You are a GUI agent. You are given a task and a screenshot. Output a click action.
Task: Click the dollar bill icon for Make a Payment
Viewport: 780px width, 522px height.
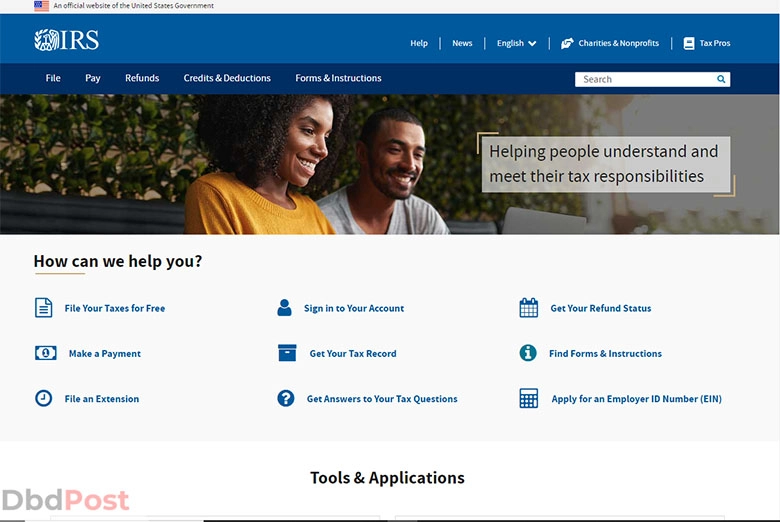click(x=46, y=353)
